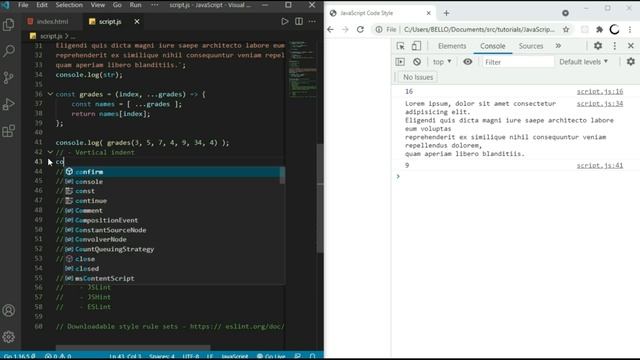
Task: Open the 'top' JavaScript context dropdown
Action: coord(442,62)
